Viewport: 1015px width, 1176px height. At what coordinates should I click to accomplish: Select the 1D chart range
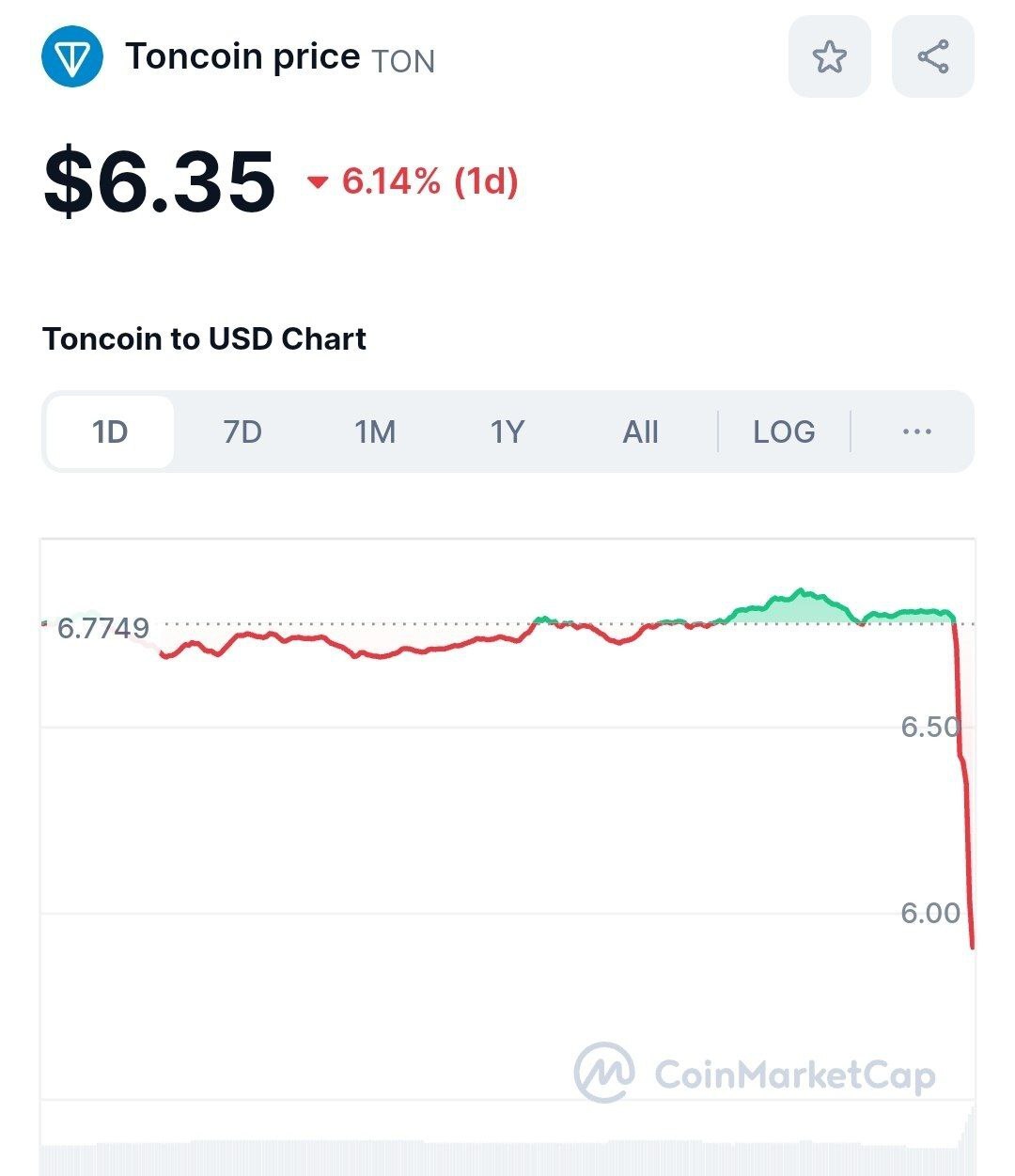point(110,431)
